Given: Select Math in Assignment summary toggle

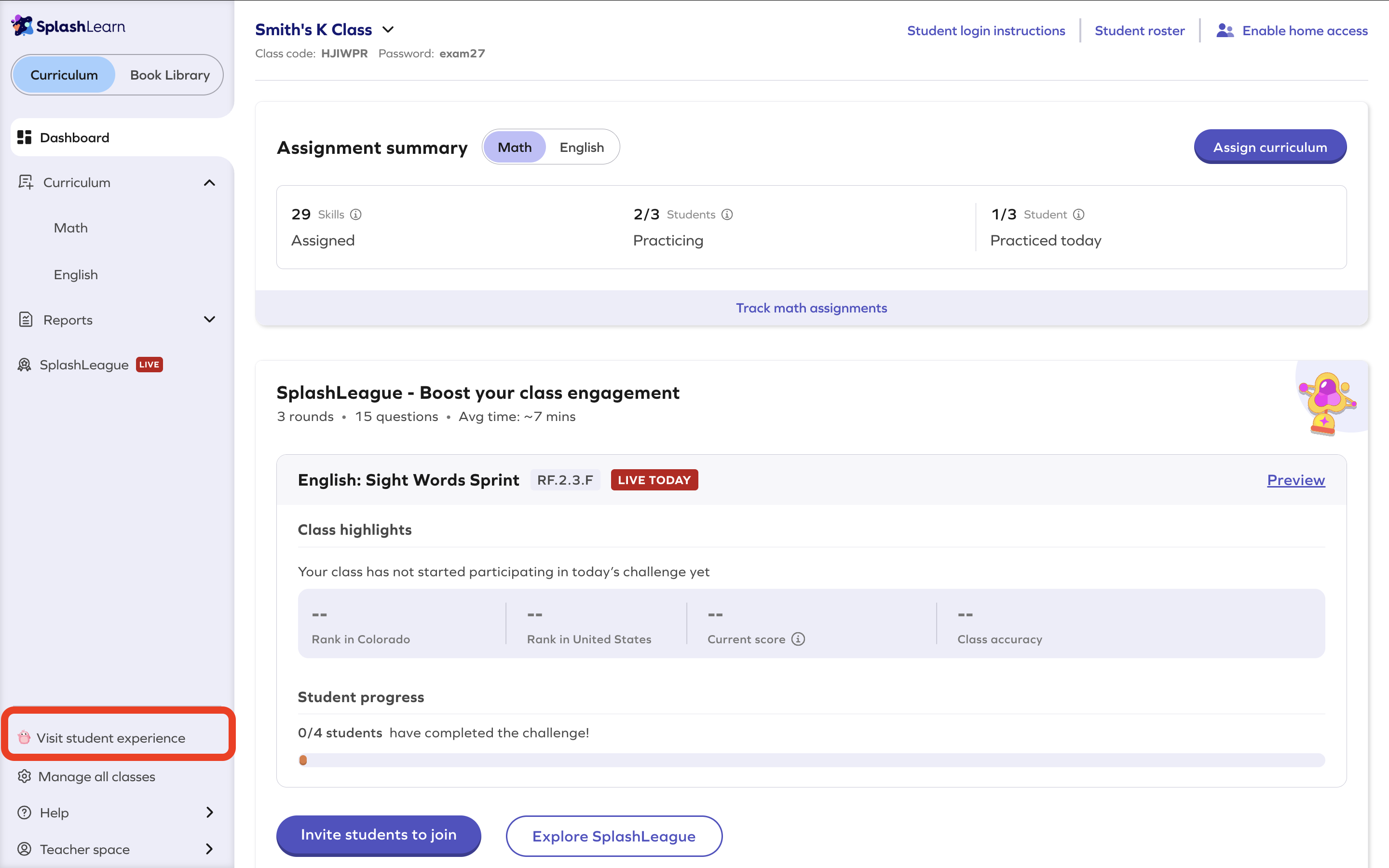Looking at the screenshot, I should click(514, 147).
